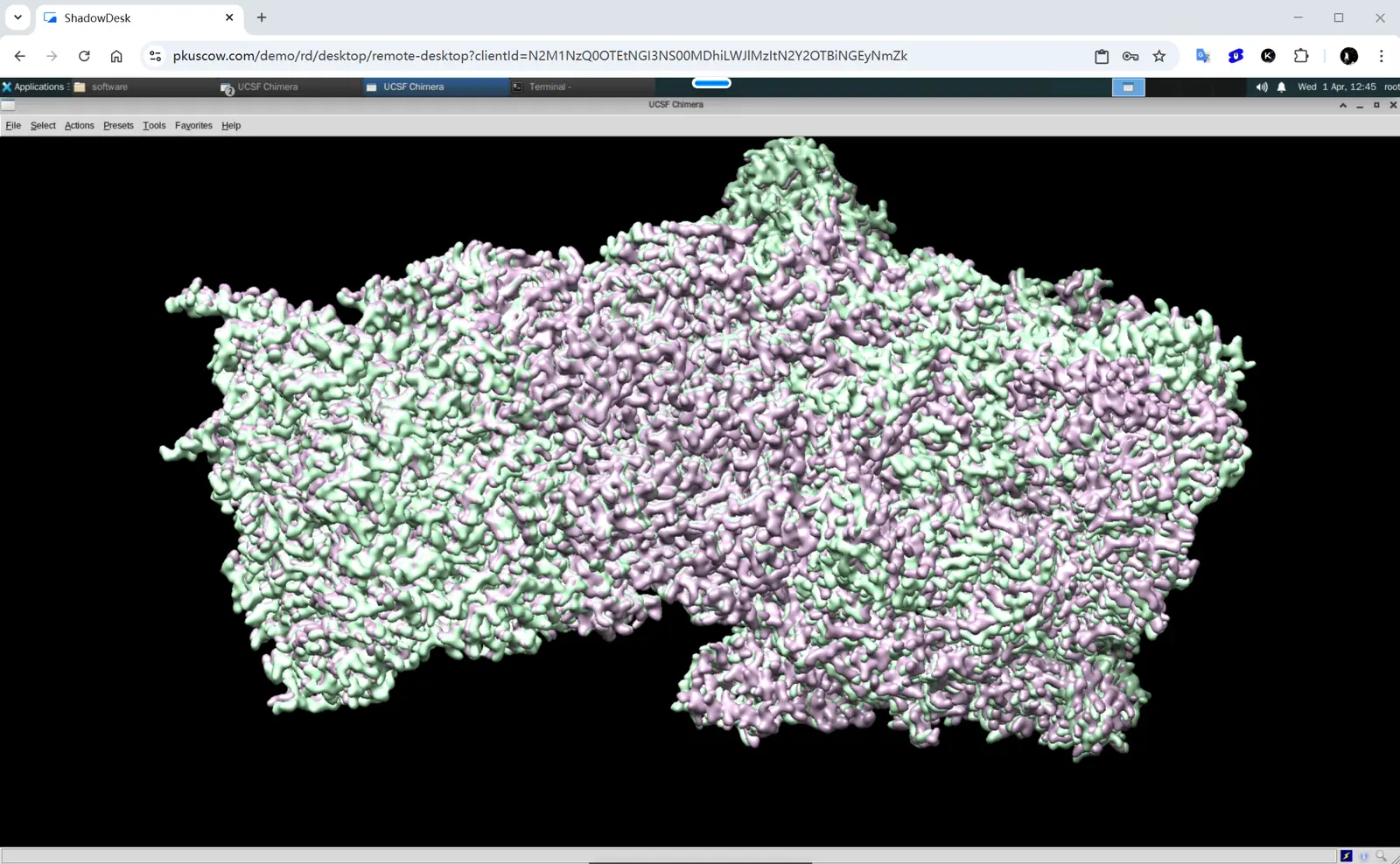Bookmark this page with the star icon
Image resolution: width=1400 pixels, height=864 pixels.
tap(1159, 56)
